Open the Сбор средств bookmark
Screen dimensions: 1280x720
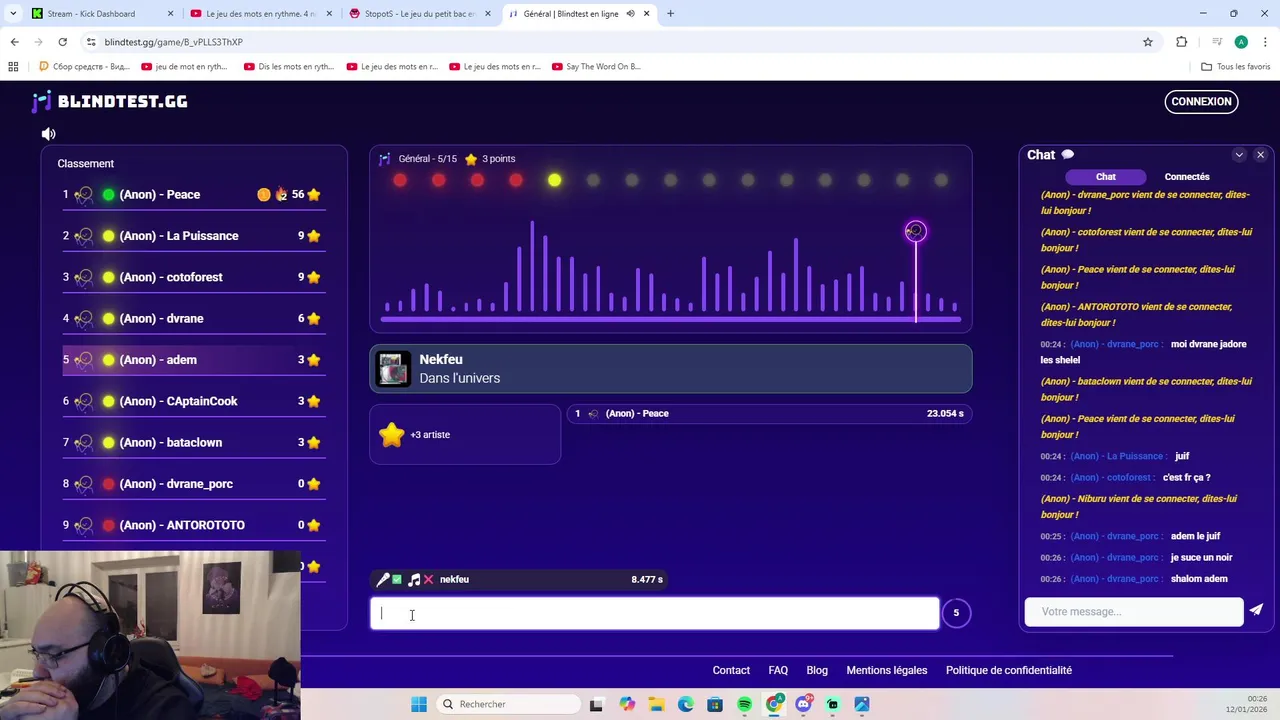click(84, 67)
